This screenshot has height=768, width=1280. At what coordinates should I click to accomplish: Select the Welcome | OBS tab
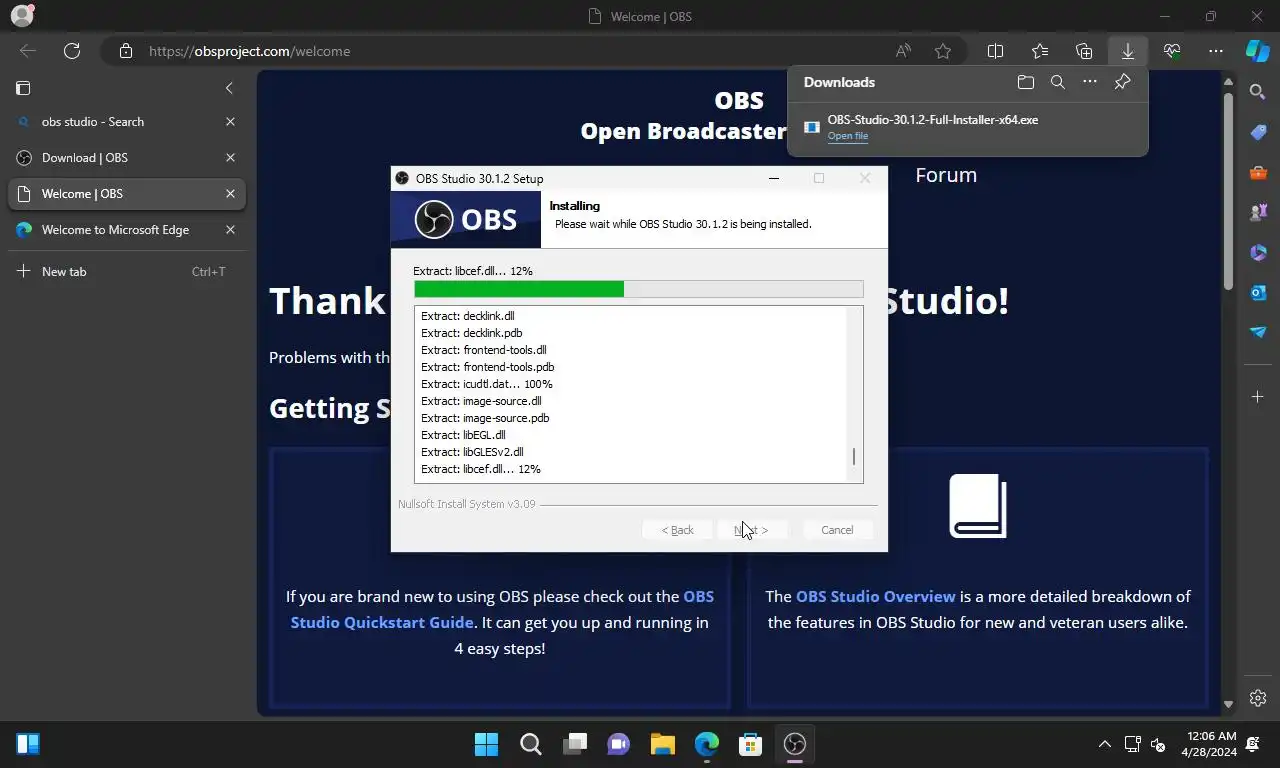tap(126, 194)
